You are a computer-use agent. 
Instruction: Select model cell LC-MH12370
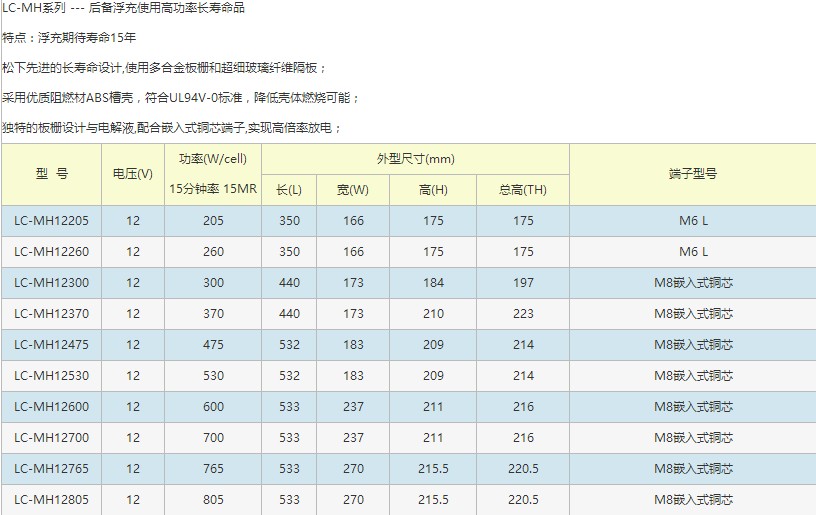(x=52, y=314)
